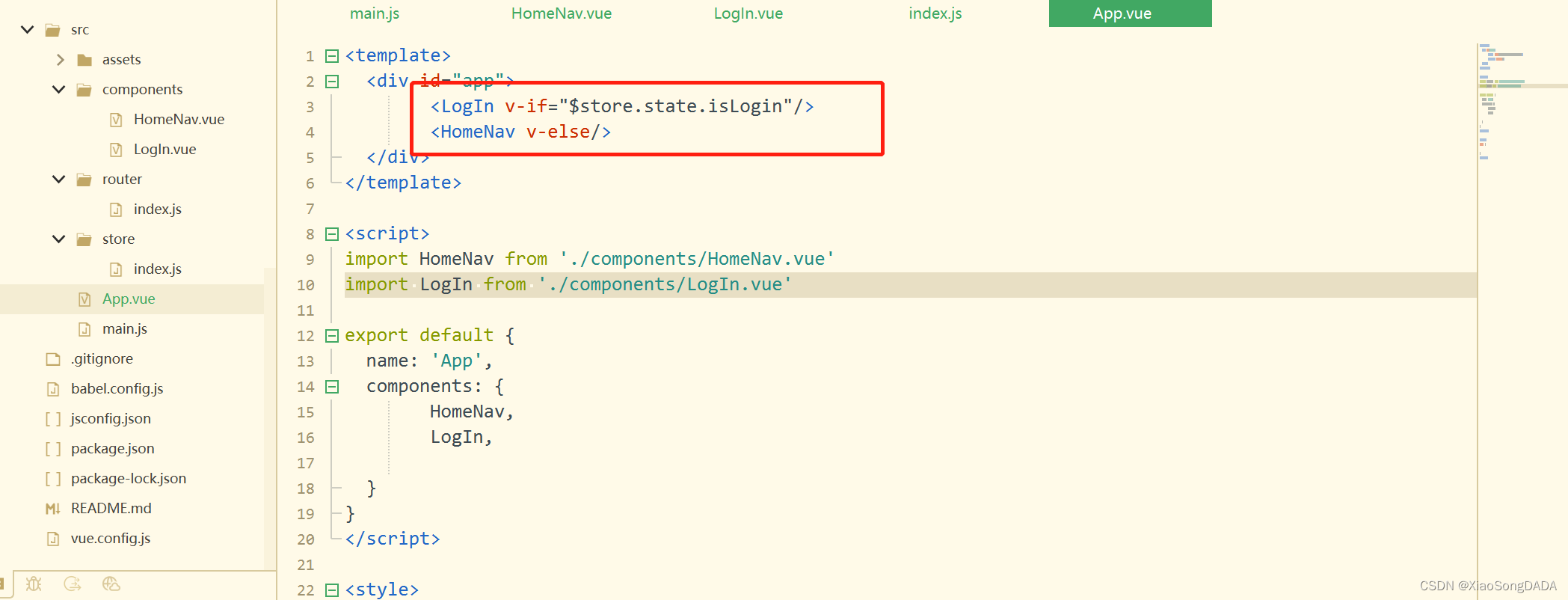The image size is (1568, 600).
Task: Open LogIn.vue in the file tree
Action: (165, 150)
